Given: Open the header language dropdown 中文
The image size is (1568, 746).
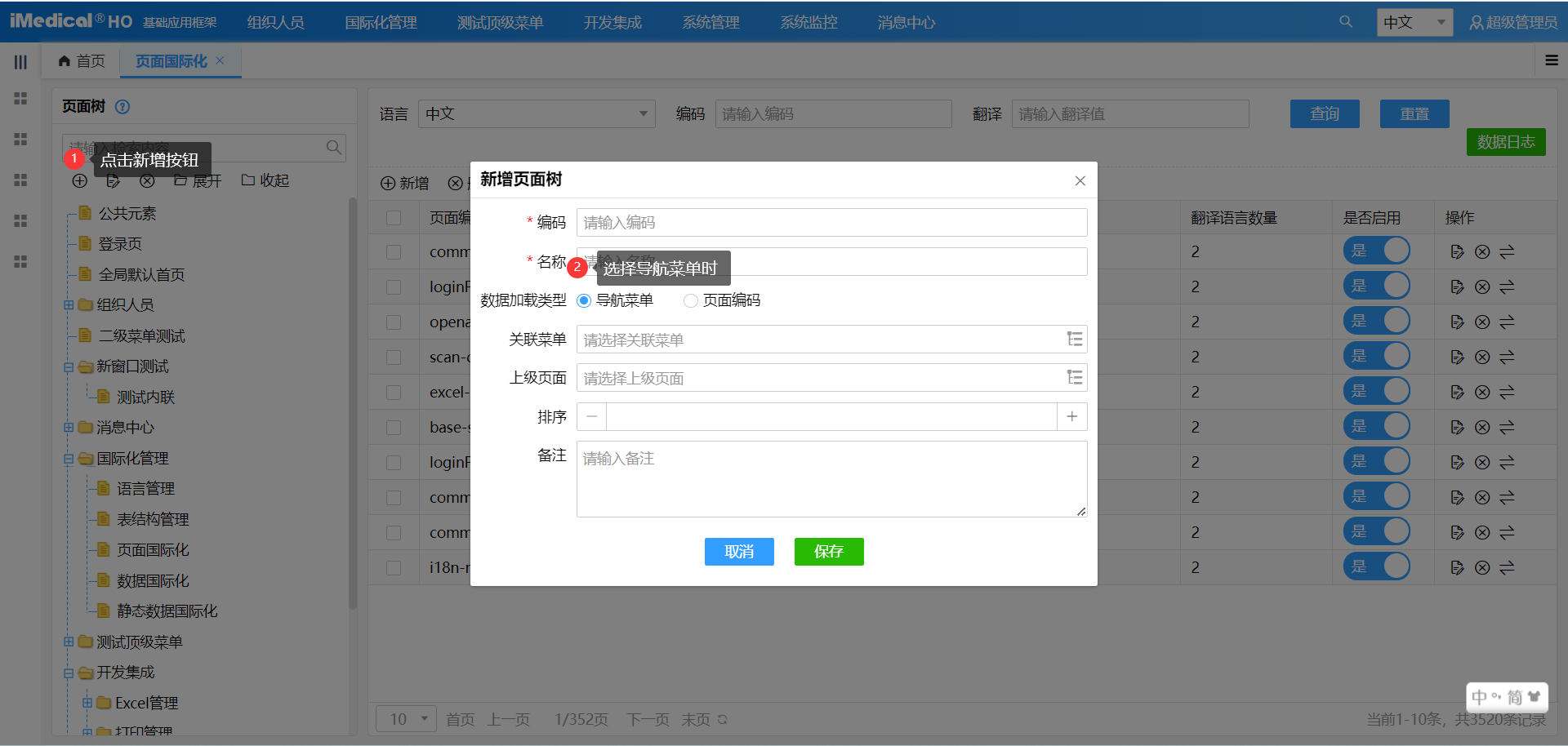Looking at the screenshot, I should (1415, 22).
